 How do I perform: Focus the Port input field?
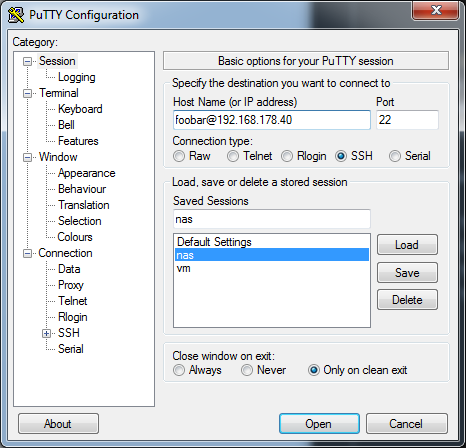[x=408, y=120]
